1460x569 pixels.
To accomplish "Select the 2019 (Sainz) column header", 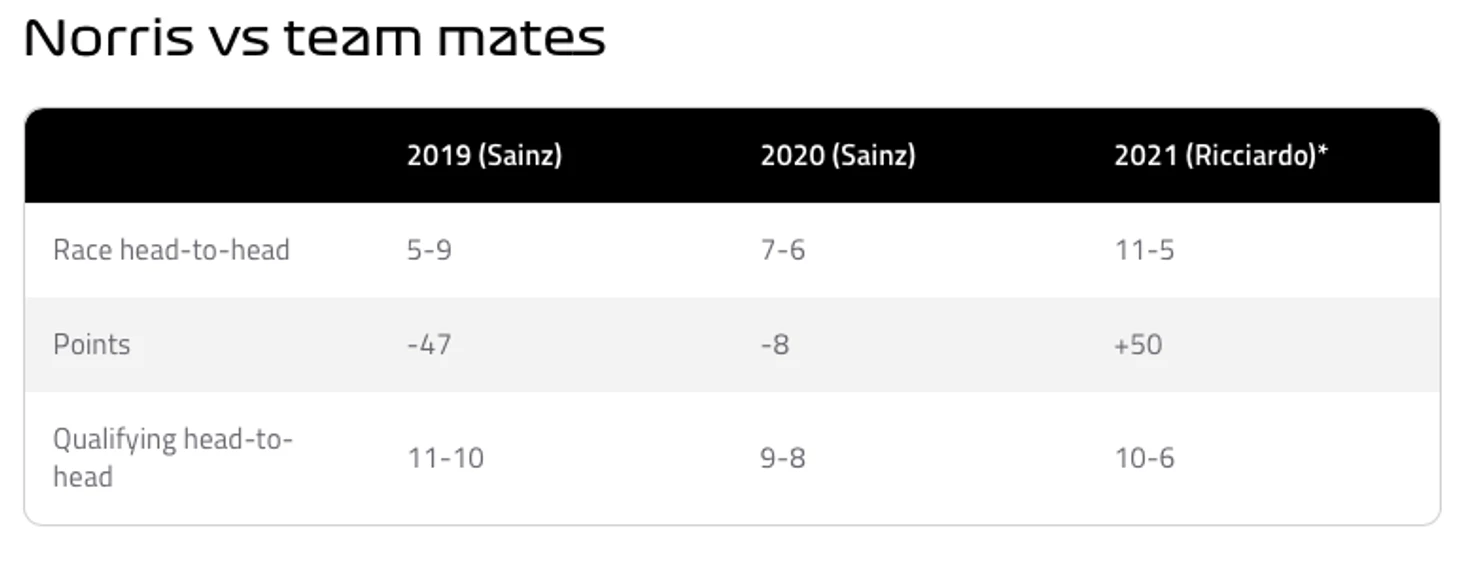I will [x=484, y=156].
